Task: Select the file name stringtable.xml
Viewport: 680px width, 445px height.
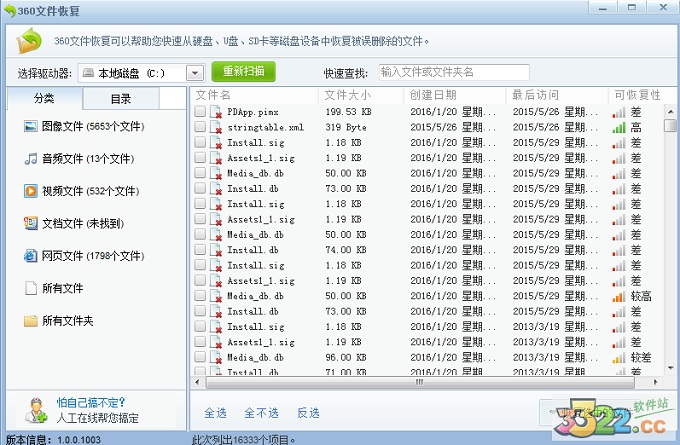Action: [x=265, y=128]
